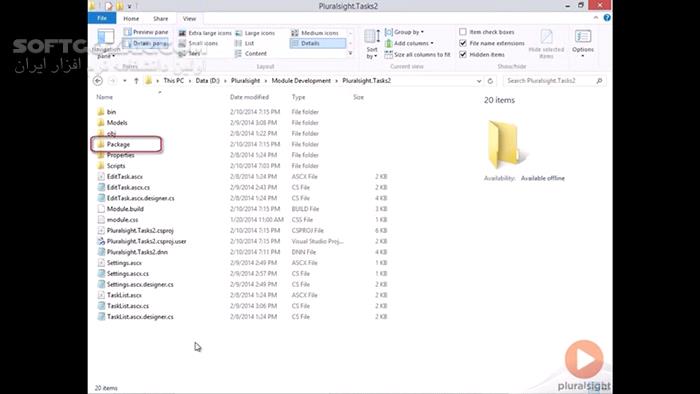Select Details layout
The width and height of the screenshot is (700, 394).
317,43
